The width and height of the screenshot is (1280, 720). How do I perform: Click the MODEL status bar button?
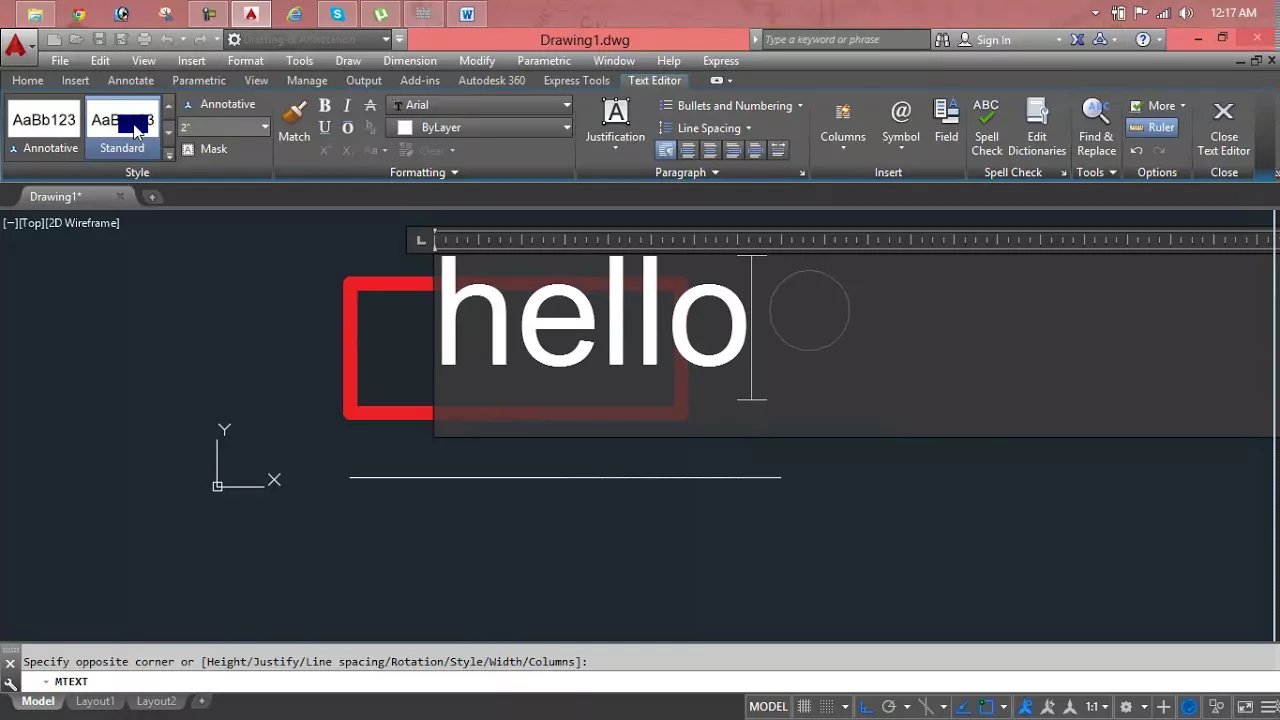[768, 706]
